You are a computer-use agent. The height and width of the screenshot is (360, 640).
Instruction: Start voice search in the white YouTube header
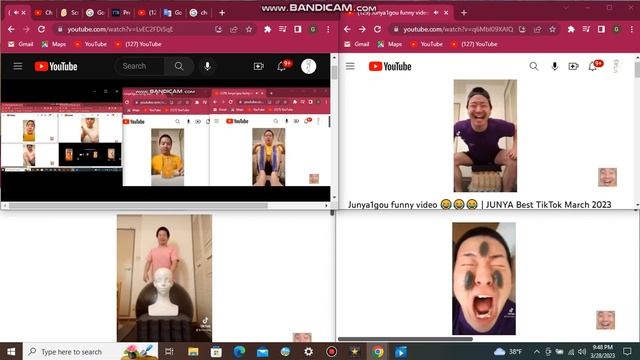pyautogui.click(x=554, y=66)
